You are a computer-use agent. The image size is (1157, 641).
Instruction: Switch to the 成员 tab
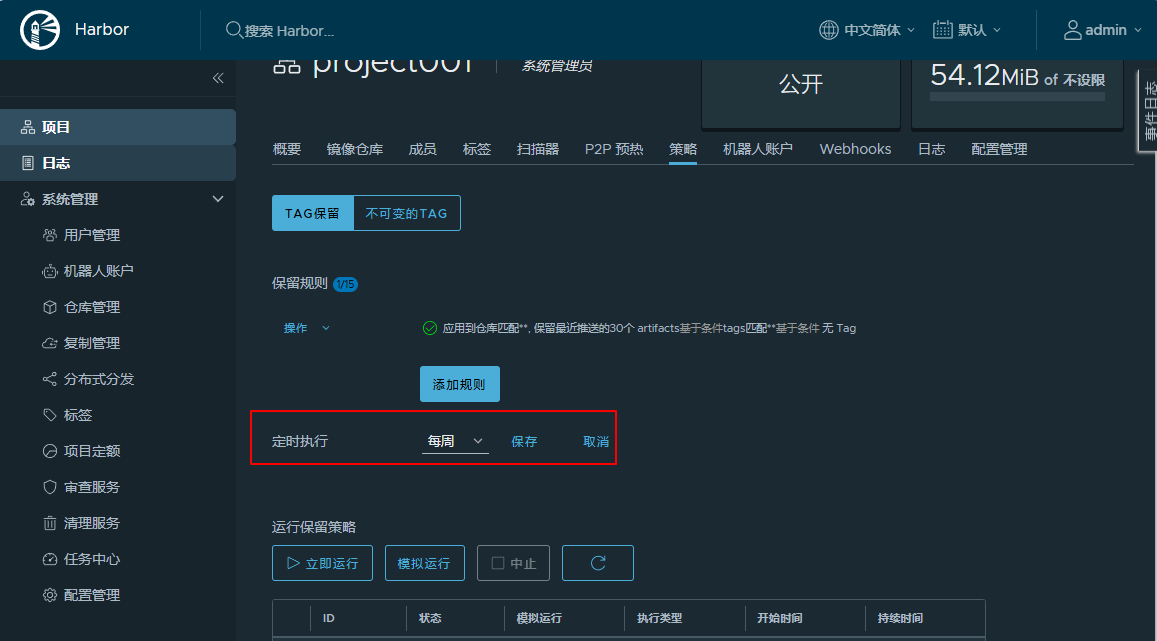[423, 149]
